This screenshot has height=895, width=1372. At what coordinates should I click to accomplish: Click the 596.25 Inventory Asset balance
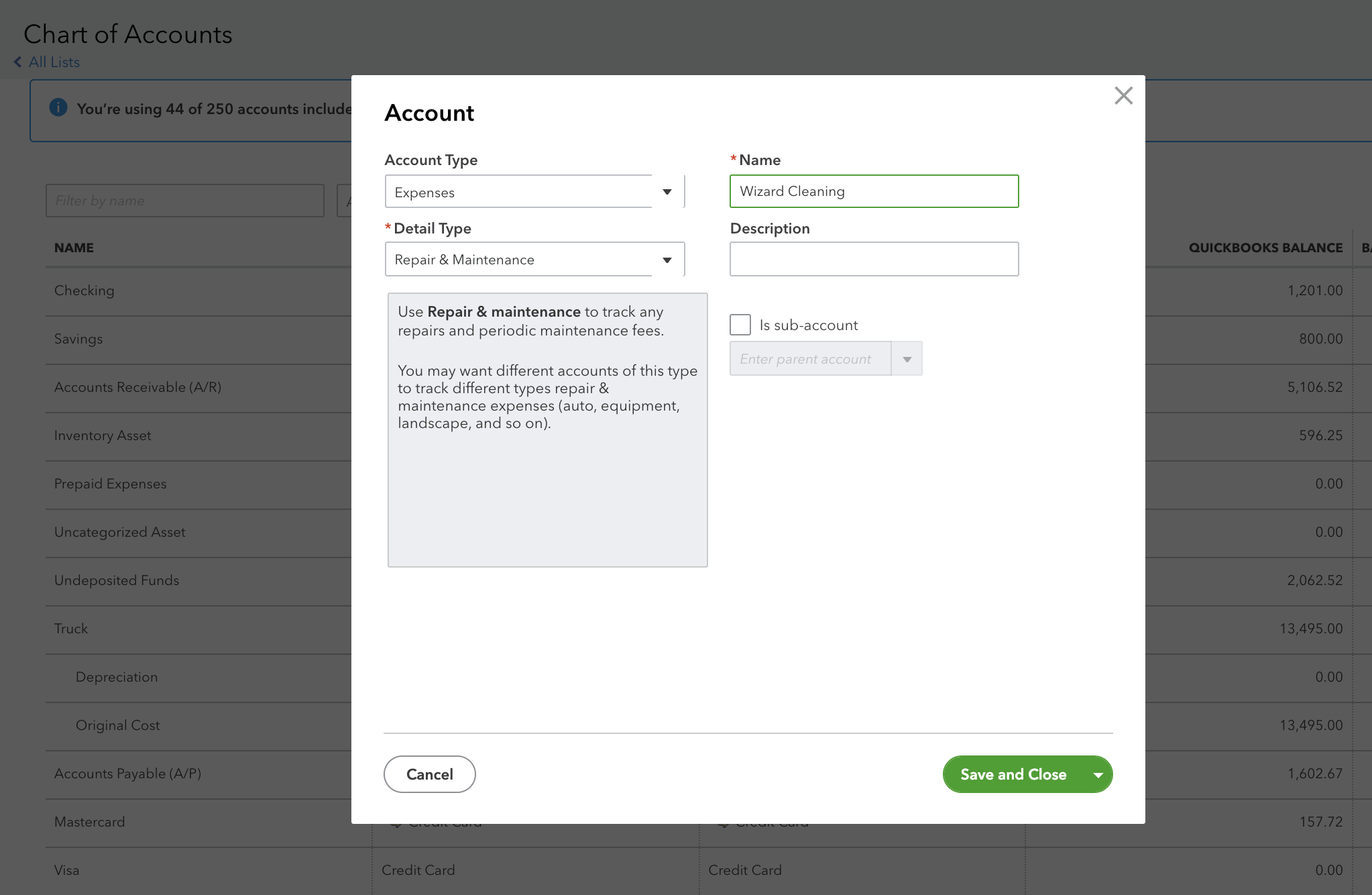click(1321, 435)
